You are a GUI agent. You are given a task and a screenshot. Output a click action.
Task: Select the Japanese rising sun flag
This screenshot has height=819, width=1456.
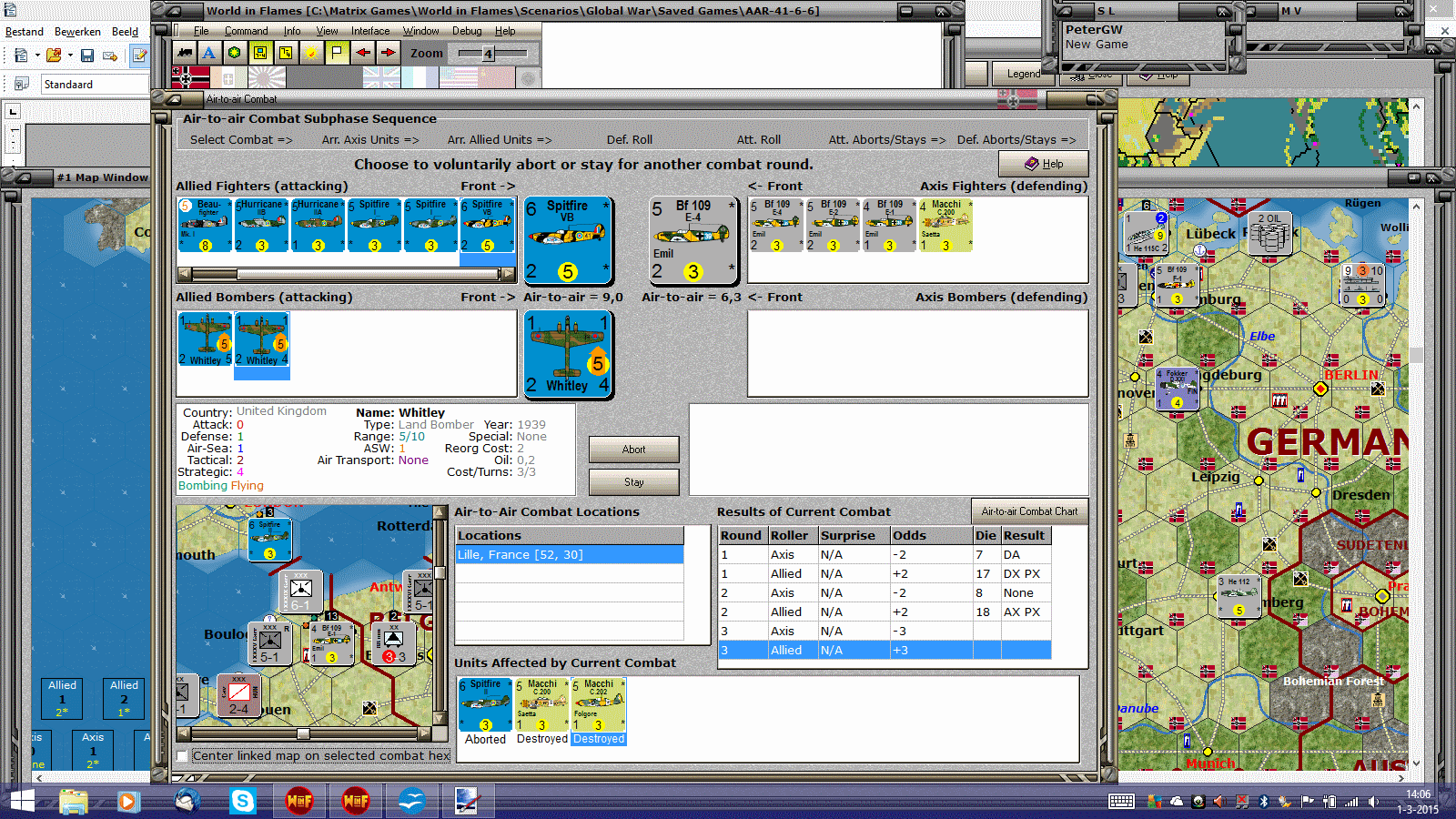(267, 77)
